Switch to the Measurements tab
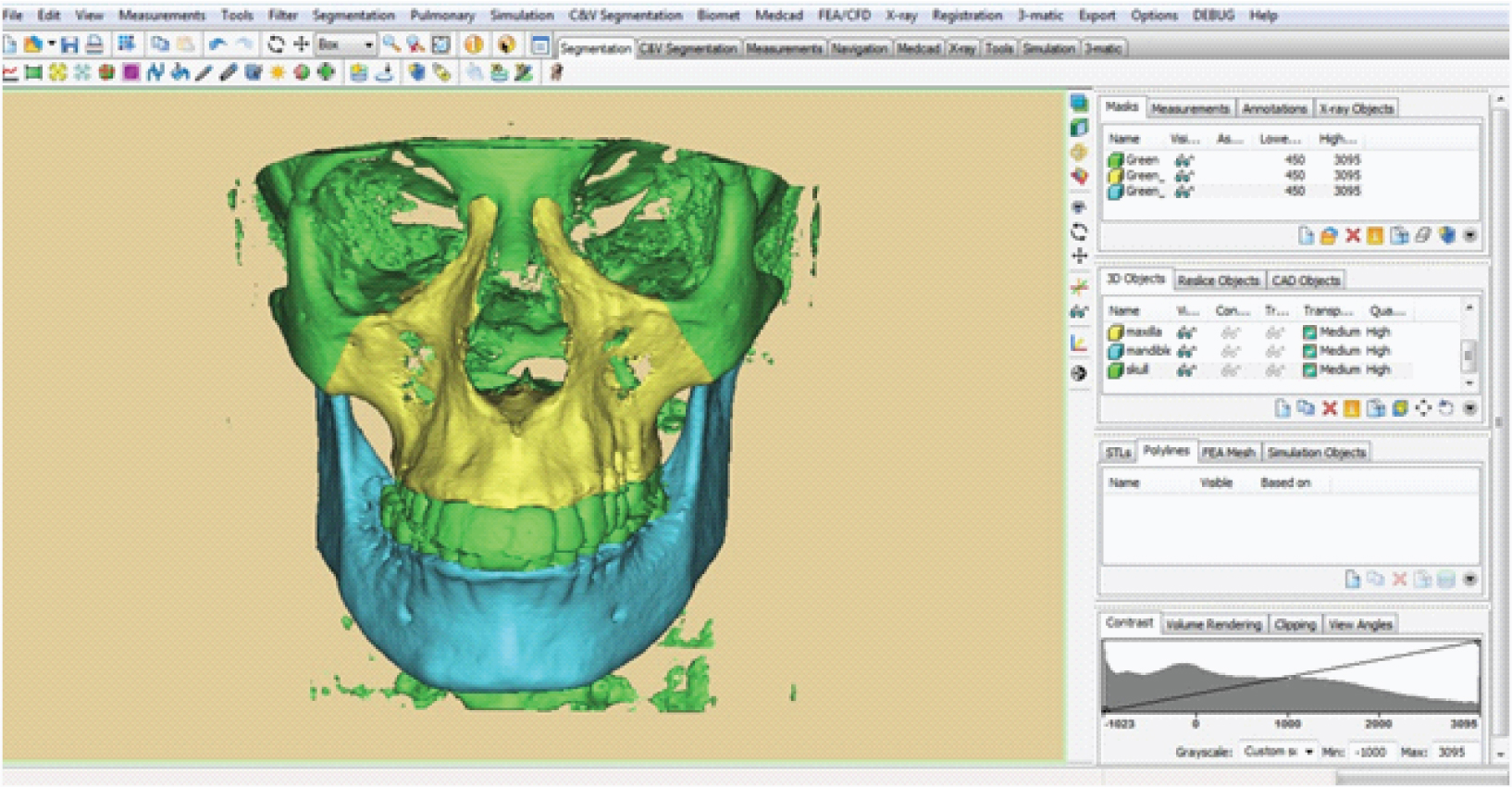1512x787 pixels. (1190, 109)
